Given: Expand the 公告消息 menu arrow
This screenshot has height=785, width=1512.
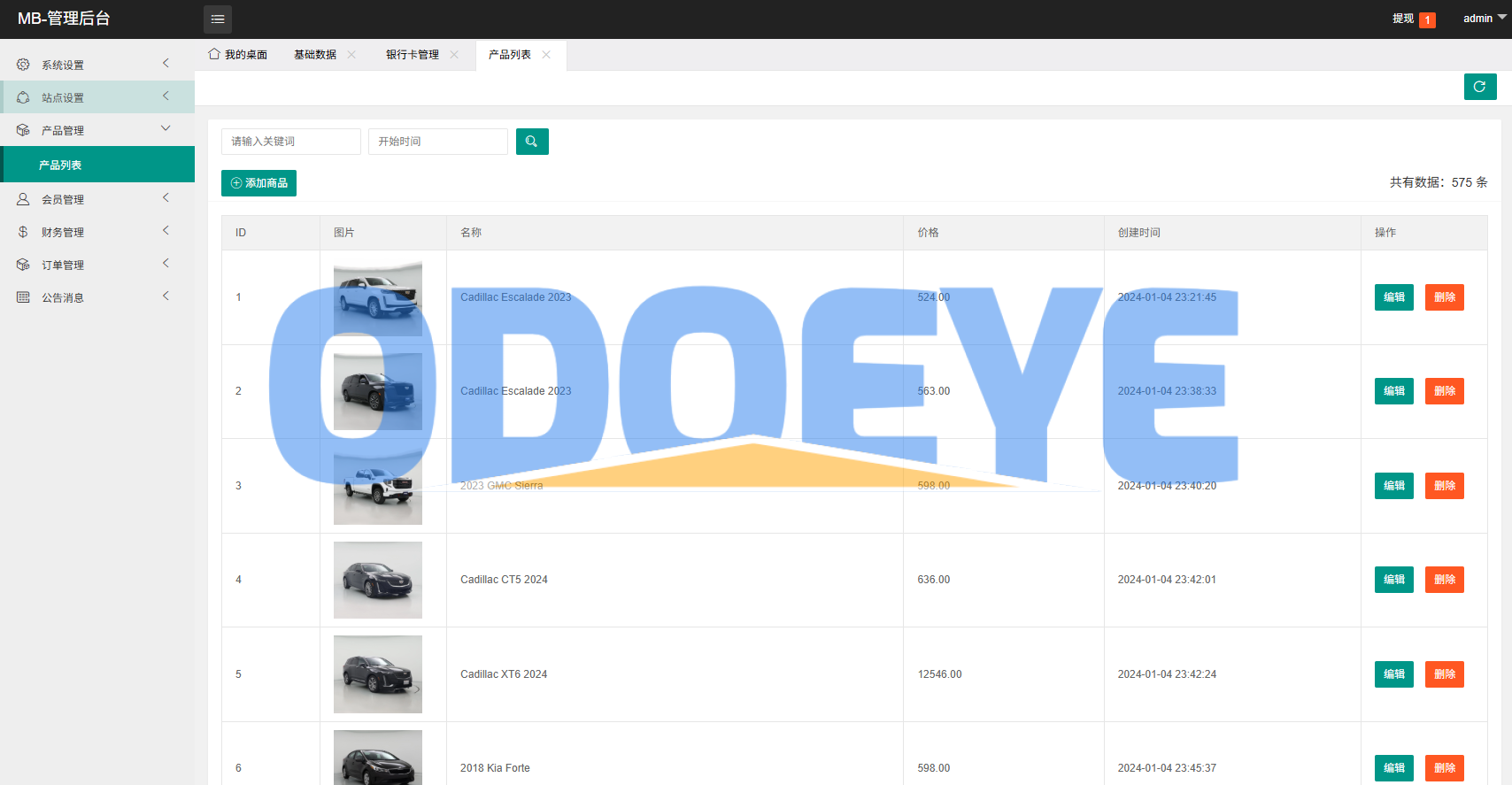Looking at the screenshot, I should click(x=166, y=296).
